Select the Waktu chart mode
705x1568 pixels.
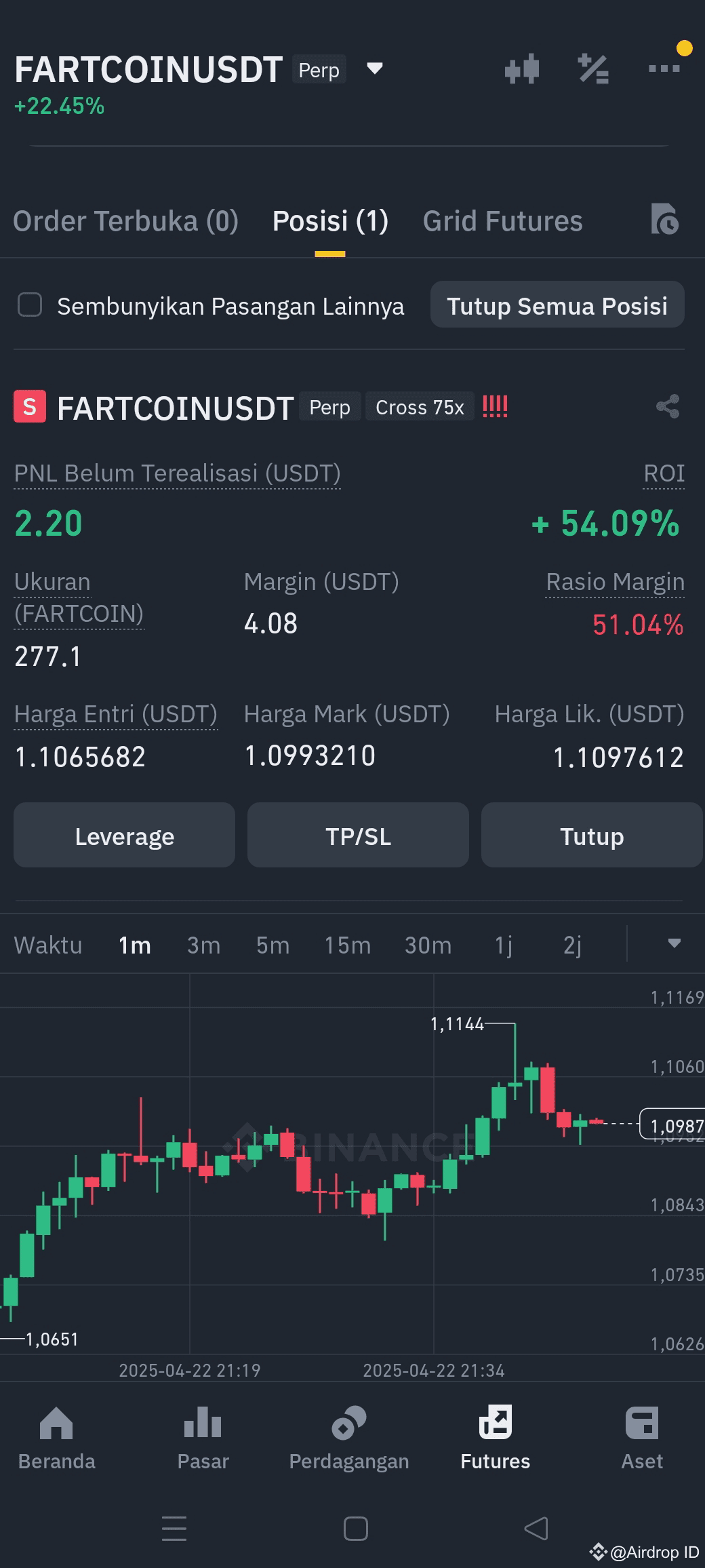tap(48, 945)
